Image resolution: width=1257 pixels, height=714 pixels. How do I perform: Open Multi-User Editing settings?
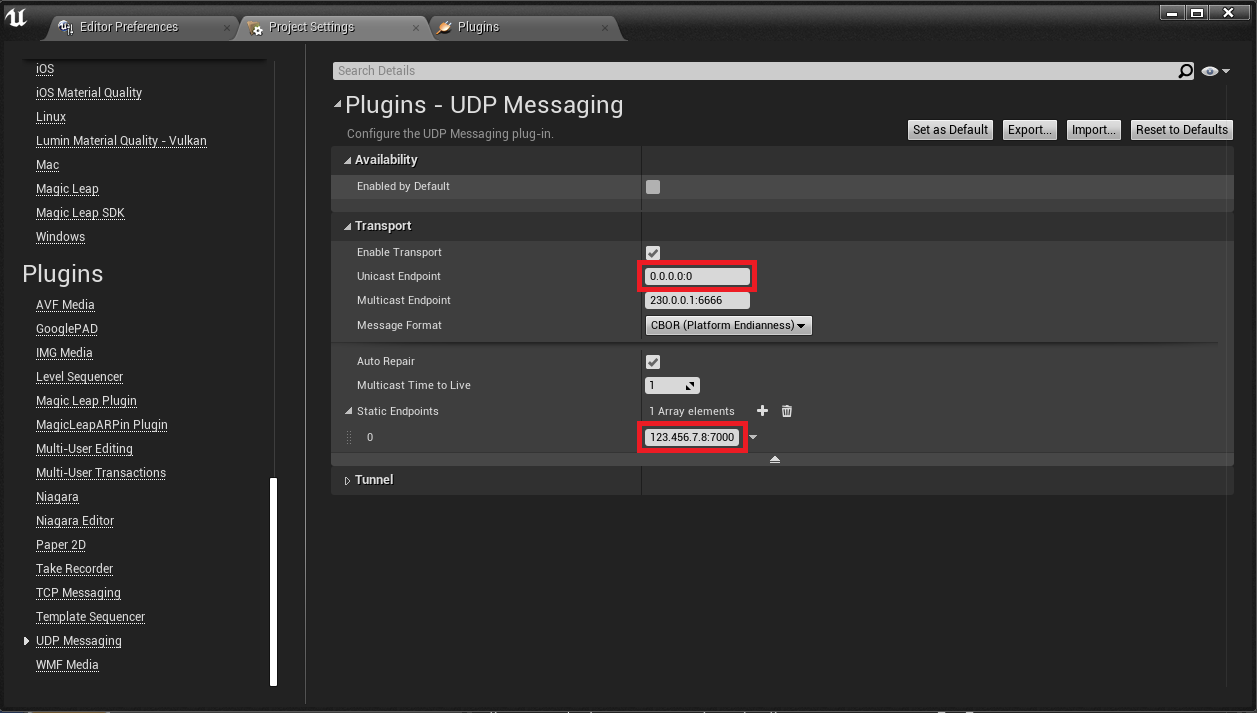[x=84, y=449]
